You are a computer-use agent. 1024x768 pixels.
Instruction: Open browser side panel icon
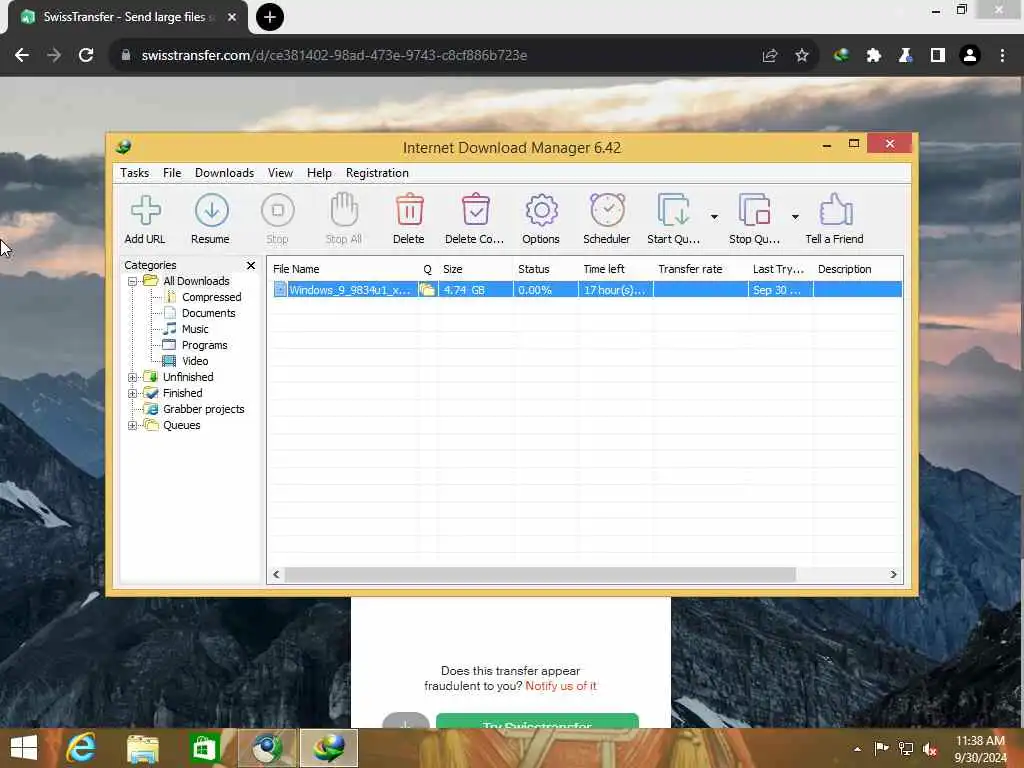click(938, 56)
